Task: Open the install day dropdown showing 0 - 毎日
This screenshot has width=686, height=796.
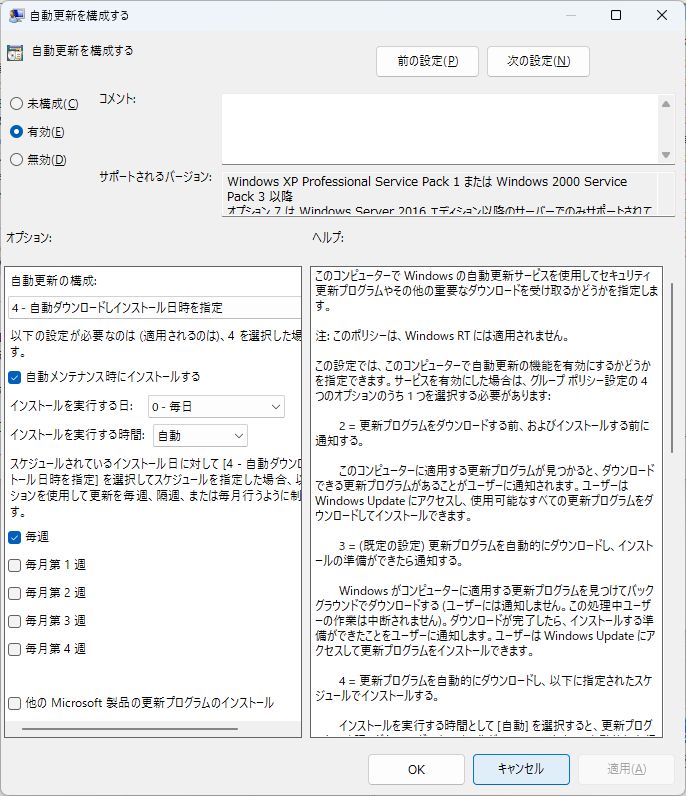Action: (x=216, y=407)
